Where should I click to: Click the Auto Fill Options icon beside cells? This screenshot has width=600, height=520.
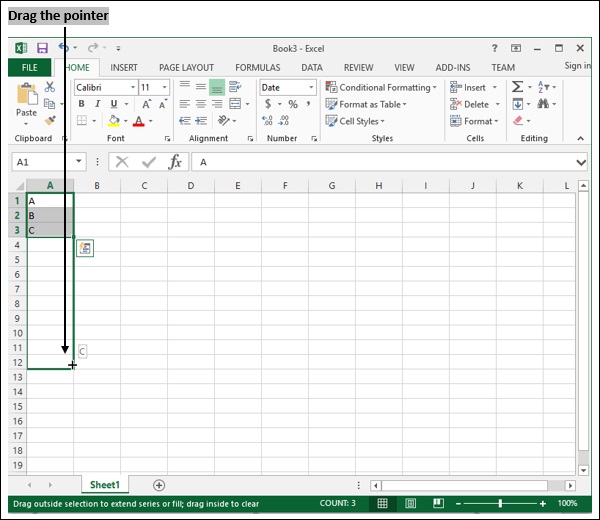click(x=85, y=248)
